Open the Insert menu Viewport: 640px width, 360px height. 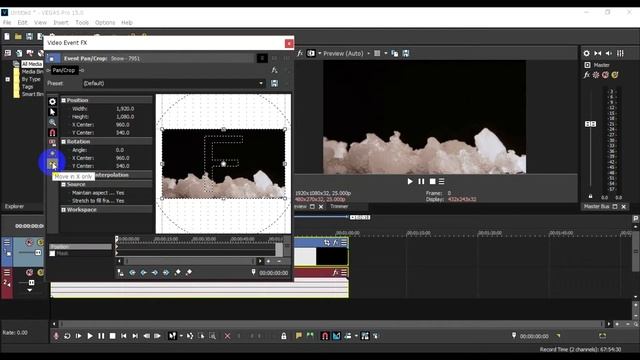click(61, 22)
